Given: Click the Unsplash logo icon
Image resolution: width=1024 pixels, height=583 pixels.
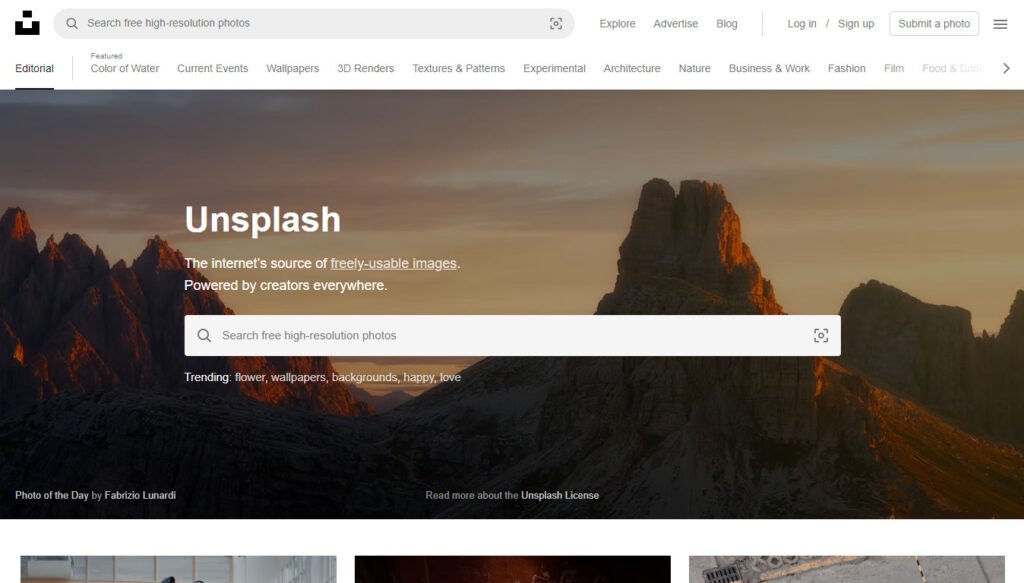Looking at the screenshot, I should pos(27,23).
